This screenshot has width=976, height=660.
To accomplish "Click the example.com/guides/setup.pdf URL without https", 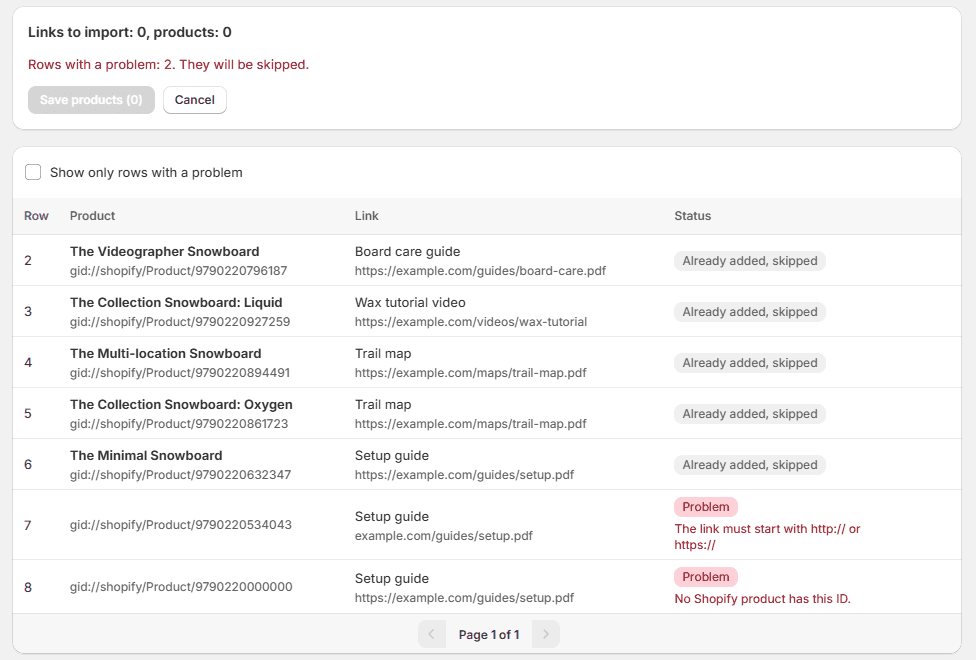I will point(444,536).
